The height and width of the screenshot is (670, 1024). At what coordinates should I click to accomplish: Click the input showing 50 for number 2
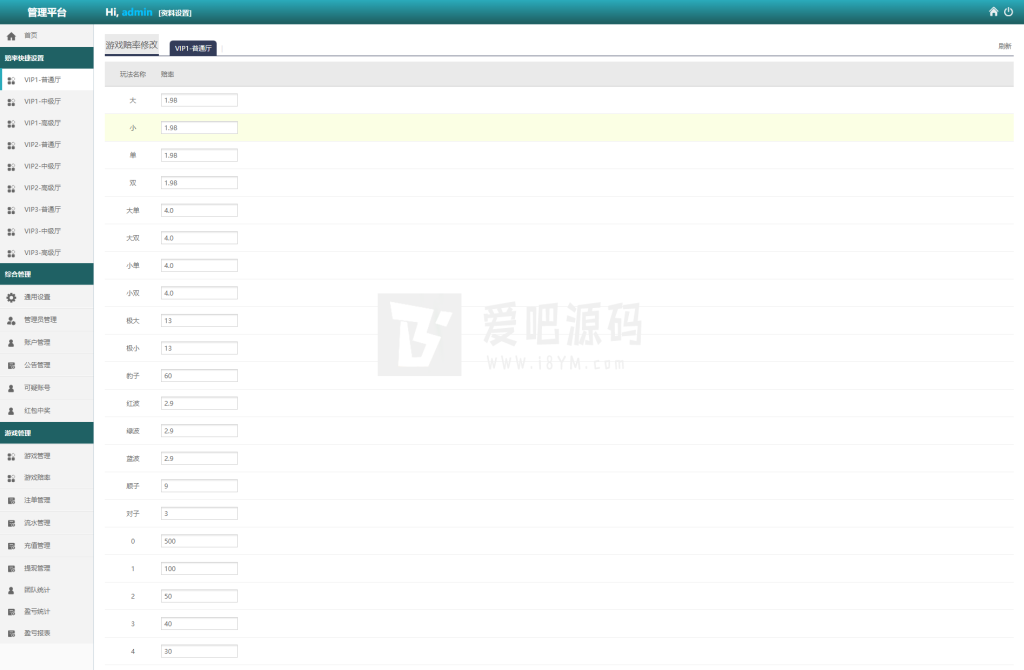(199, 596)
